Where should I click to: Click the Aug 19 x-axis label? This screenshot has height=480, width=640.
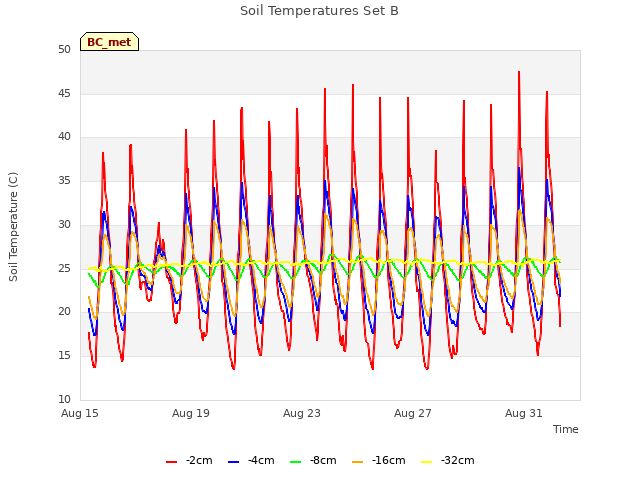pyautogui.click(x=191, y=413)
